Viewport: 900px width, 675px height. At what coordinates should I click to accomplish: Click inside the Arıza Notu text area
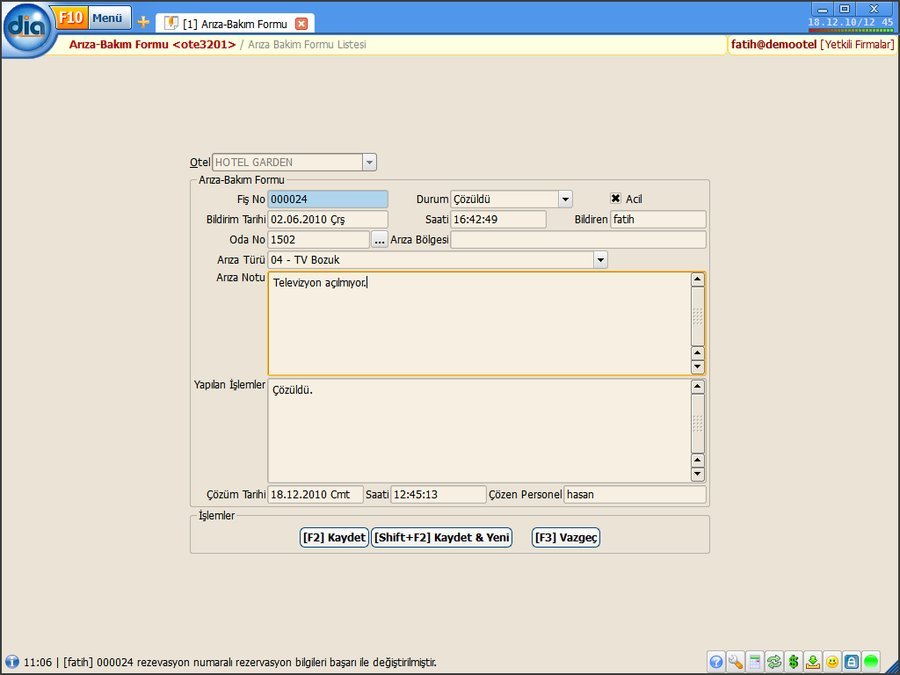[479, 324]
